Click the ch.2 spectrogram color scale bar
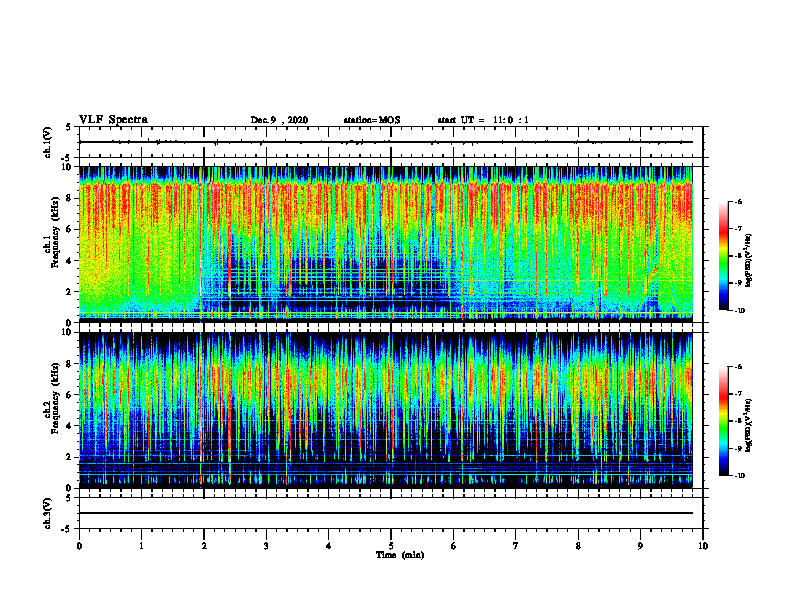Image resolution: width=792 pixels, height=612 pixels. pos(723,421)
